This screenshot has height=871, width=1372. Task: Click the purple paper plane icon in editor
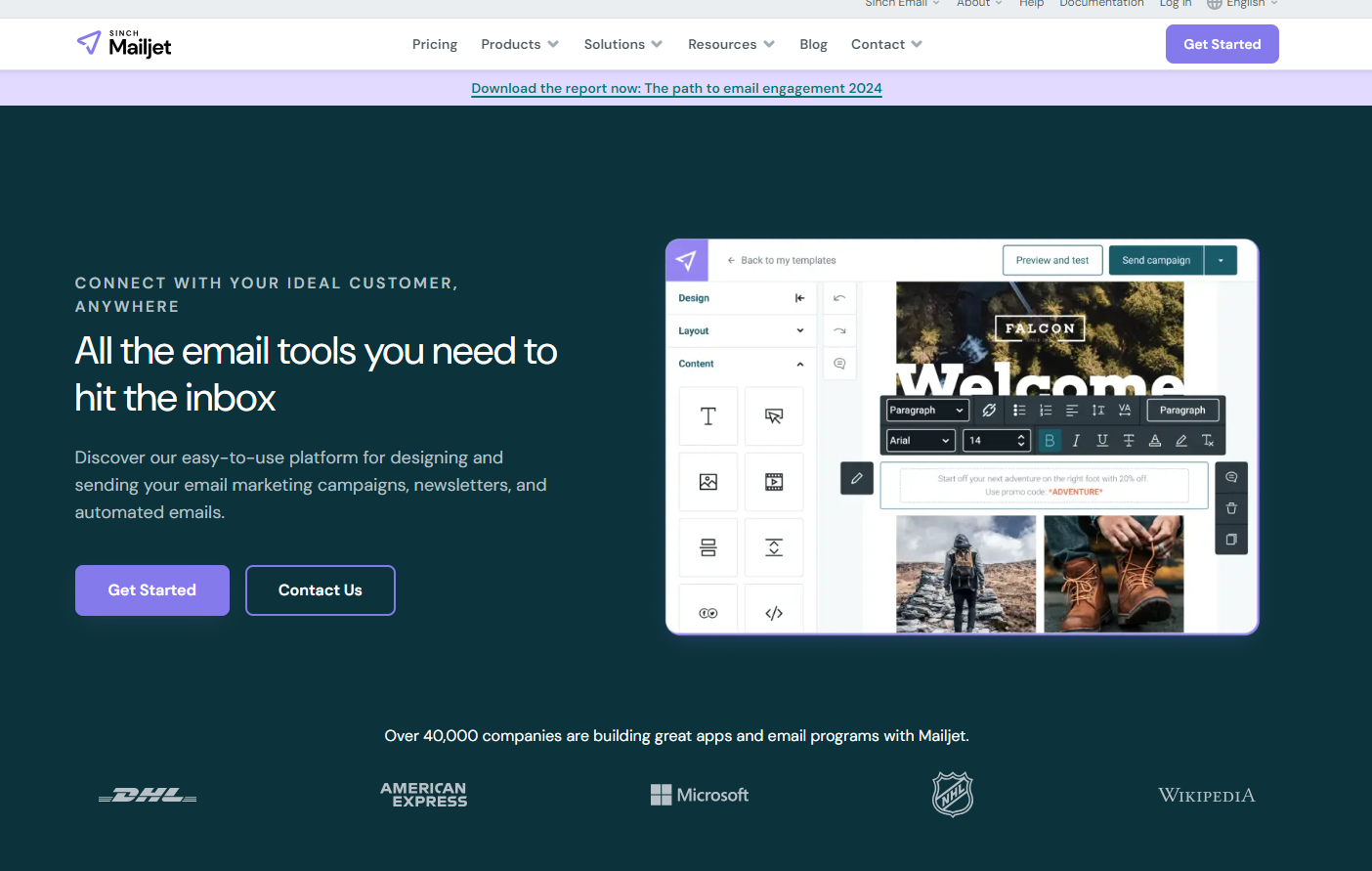(x=687, y=261)
